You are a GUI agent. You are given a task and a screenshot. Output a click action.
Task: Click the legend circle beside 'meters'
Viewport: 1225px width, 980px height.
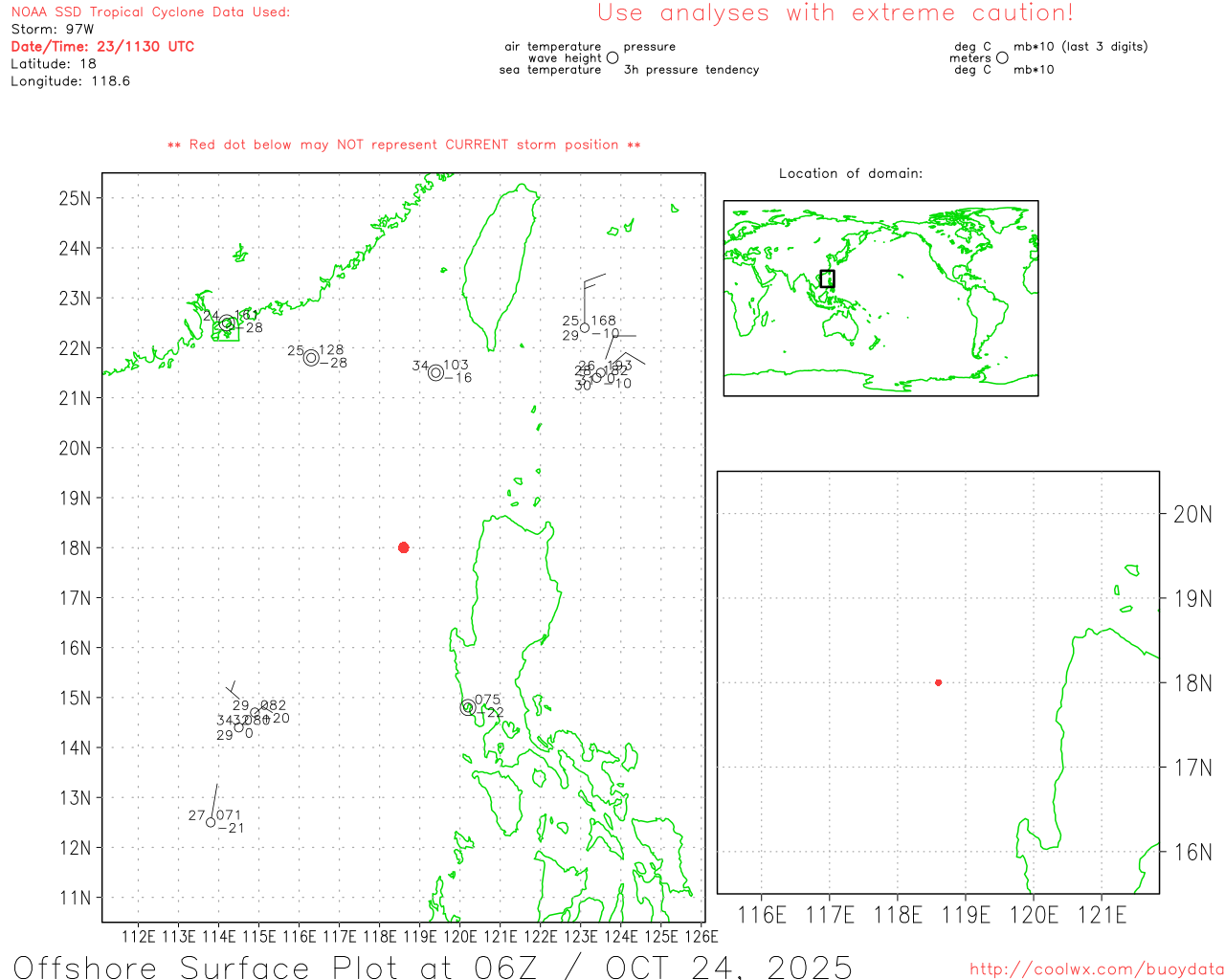coord(1002,58)
